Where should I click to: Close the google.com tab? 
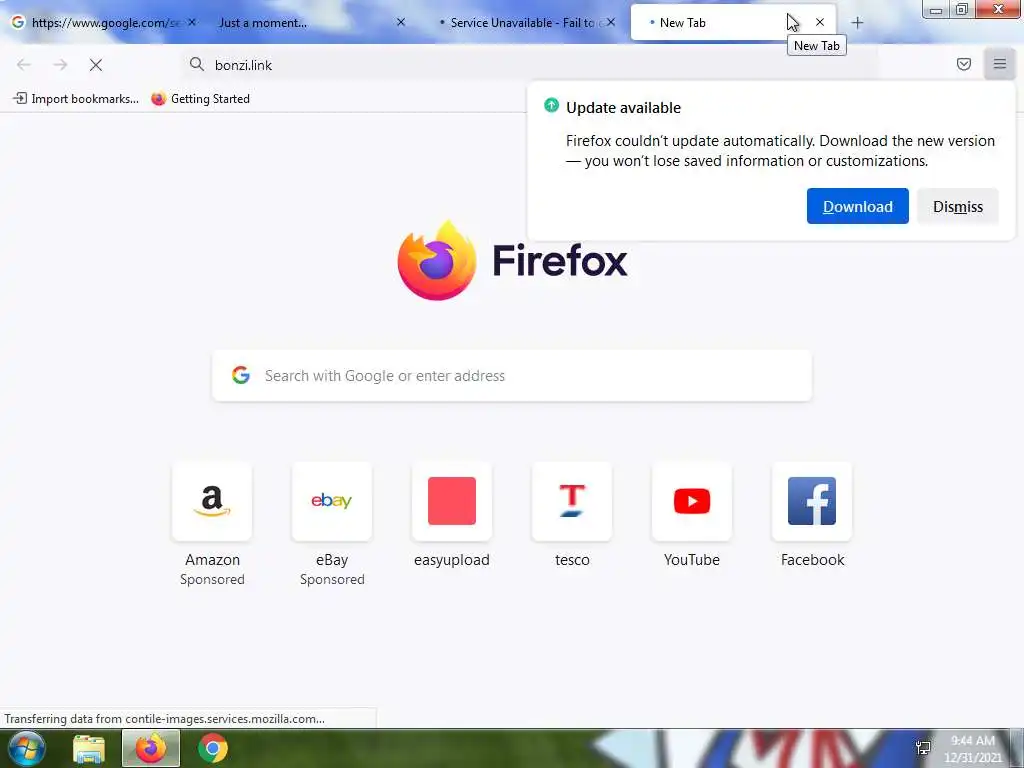[191, 22]
